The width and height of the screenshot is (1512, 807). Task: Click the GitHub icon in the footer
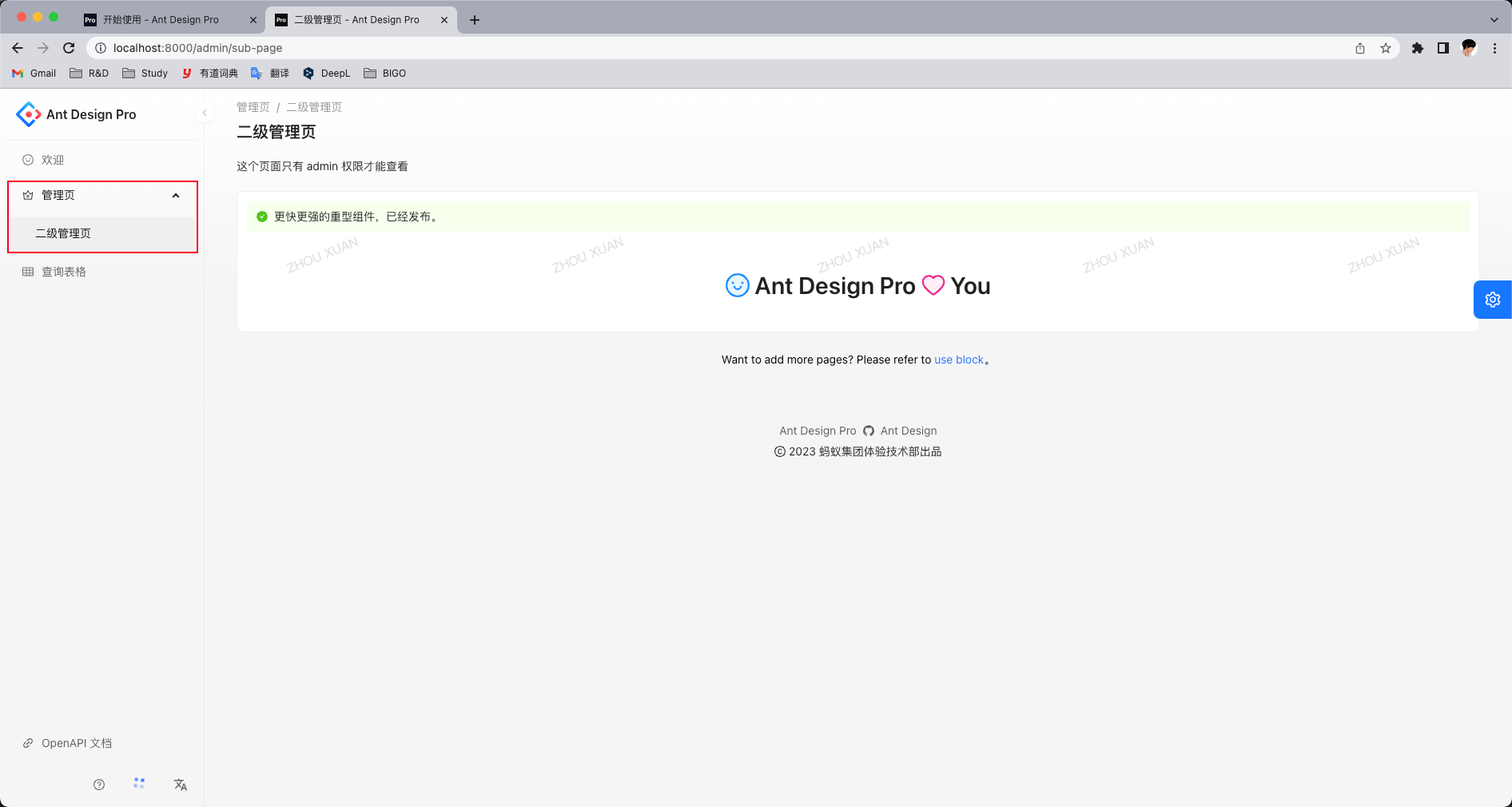[869, 431]
